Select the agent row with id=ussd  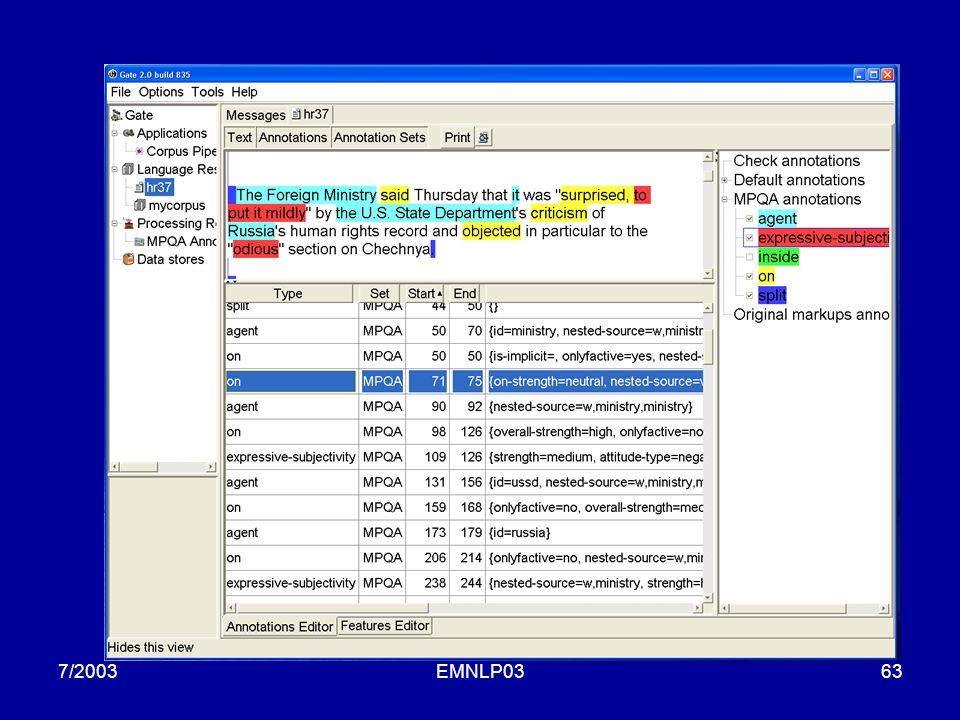coord(464,482)
